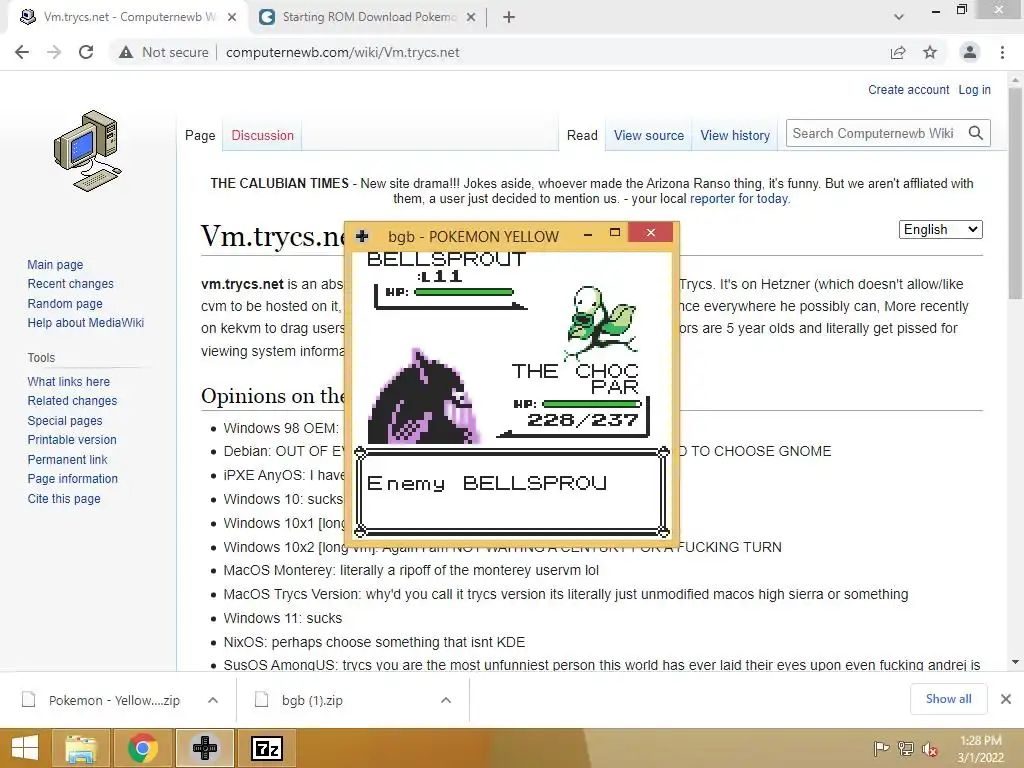Viewport: 1024px width, 768px height.
Task: Click the bgb (1).zip file icon
Action: pos(261,699)
